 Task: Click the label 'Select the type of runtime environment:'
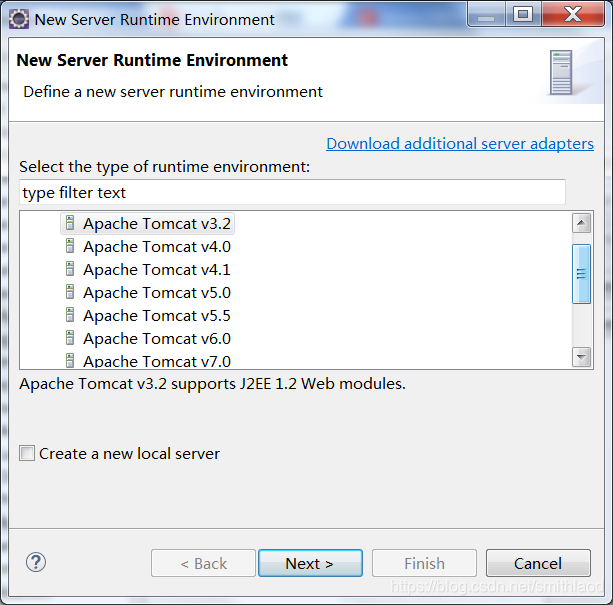coord(165,167)
